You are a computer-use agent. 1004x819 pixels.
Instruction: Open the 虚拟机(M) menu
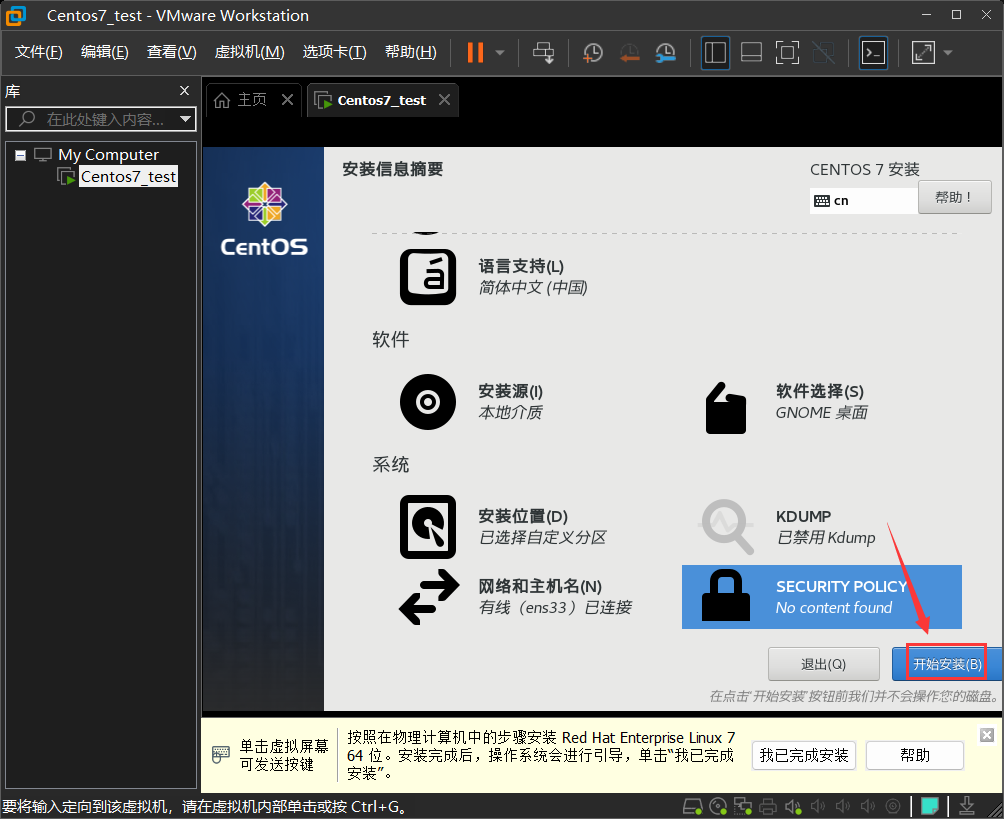[249, 52]
